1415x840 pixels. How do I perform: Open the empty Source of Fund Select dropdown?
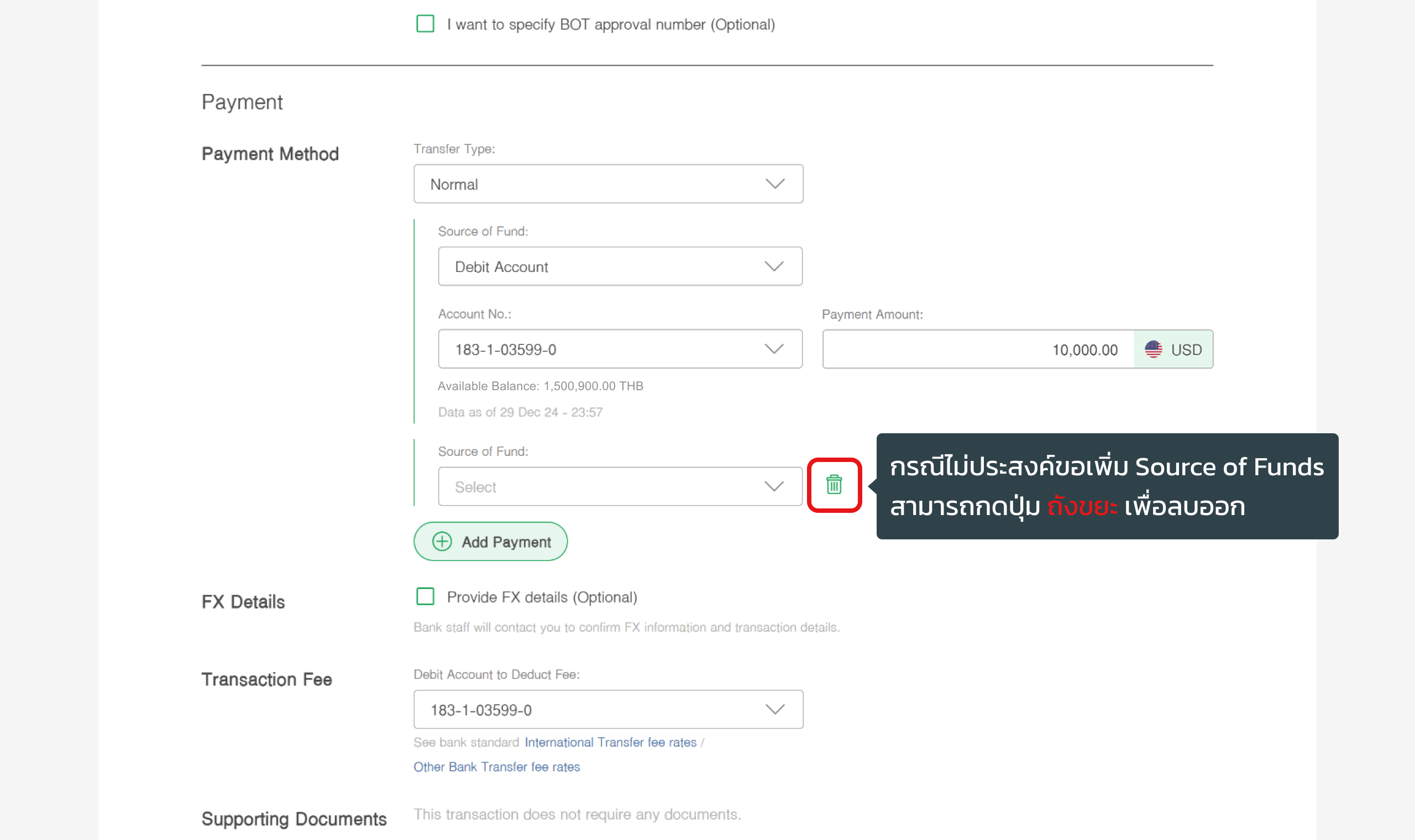(620, 486)
